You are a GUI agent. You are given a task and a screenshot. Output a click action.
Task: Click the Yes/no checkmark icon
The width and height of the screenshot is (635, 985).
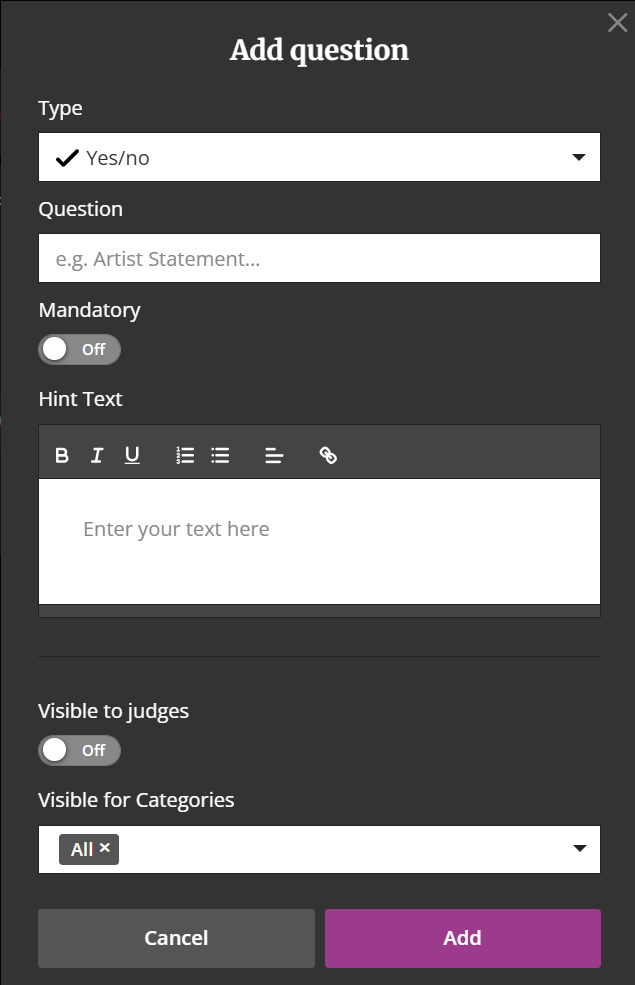click(67, 158)
